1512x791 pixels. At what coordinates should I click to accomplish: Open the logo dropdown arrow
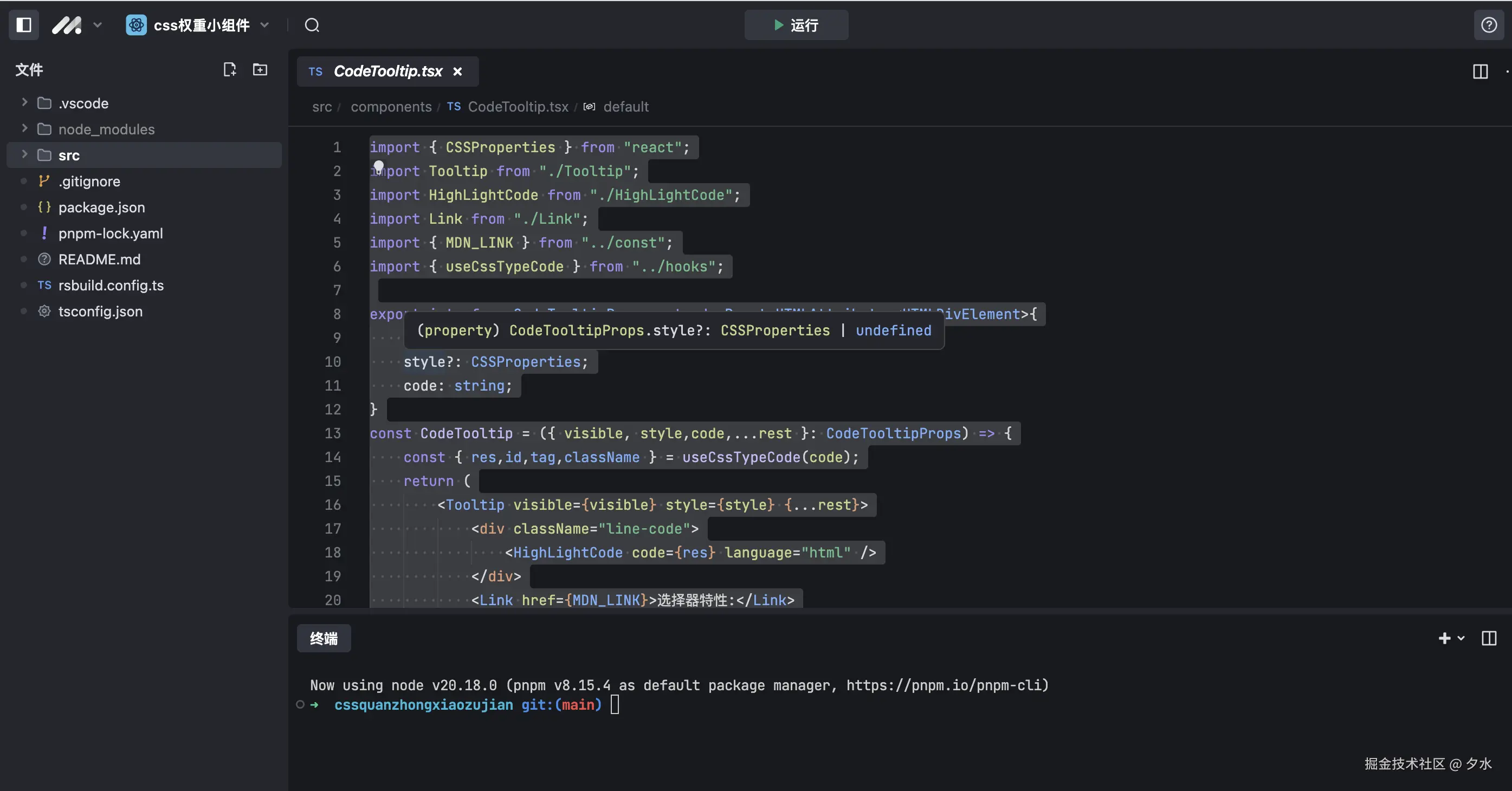click(x=98, y=25)
